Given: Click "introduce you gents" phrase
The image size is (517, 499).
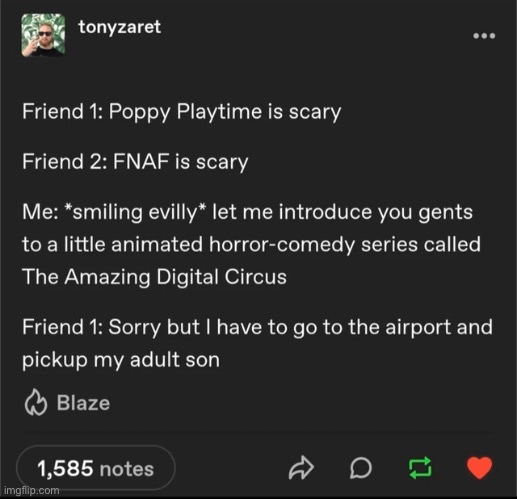Looking at the screenshot, I should (x=376, y=212).
